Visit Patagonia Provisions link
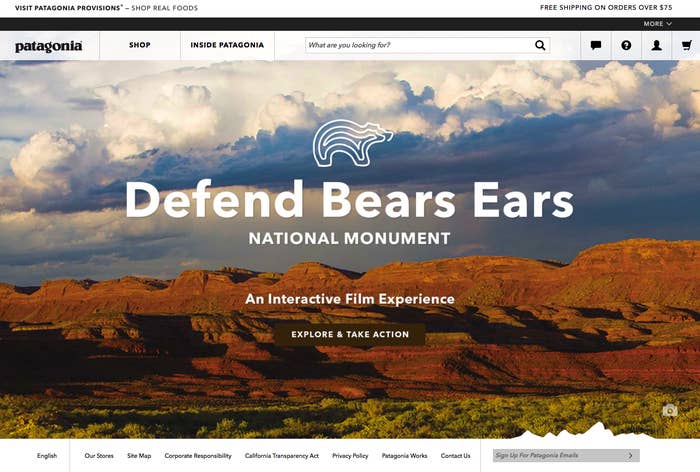Screen dimensions: 700x472 coord(106,8)
